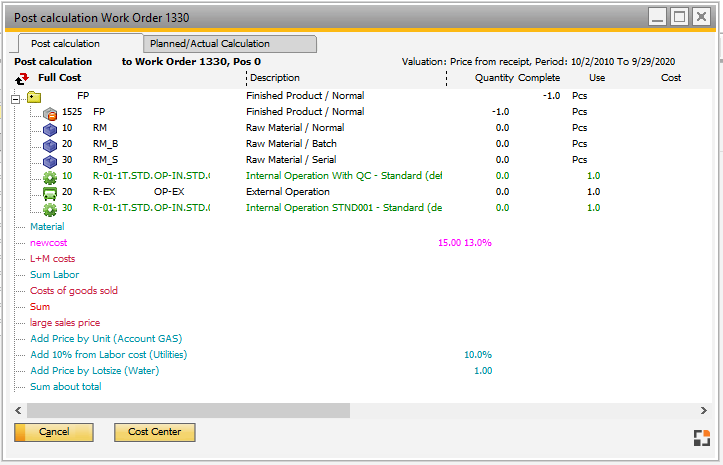723x465 pixels.
Task: Select the Post calculation tab
Action: click(65, 44)
